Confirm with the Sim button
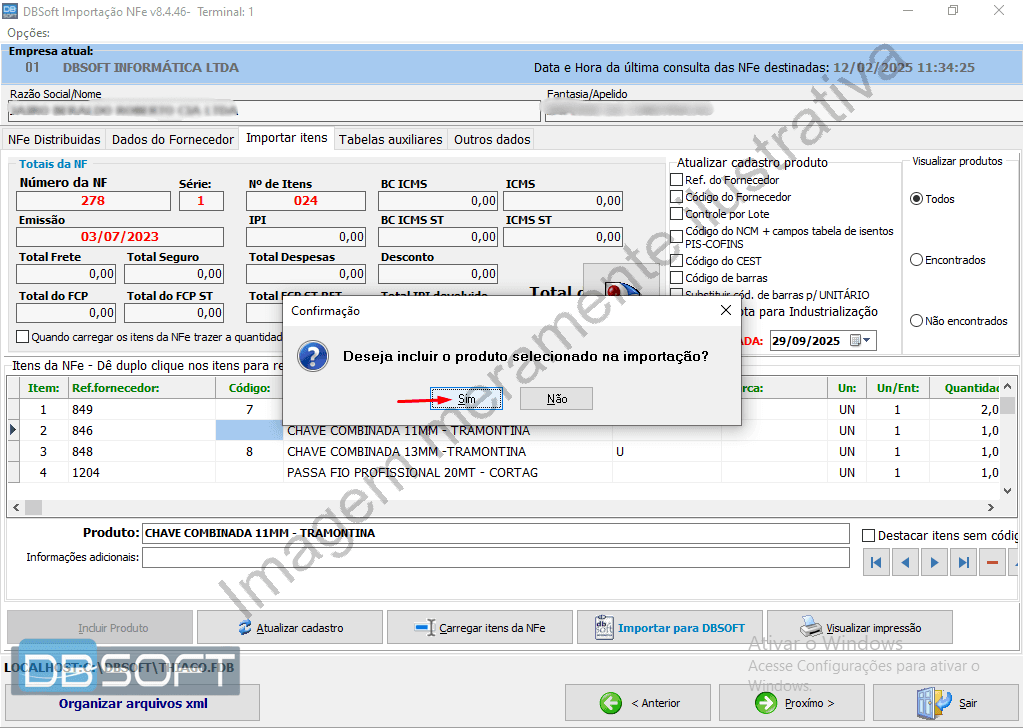 pos(467,399)
